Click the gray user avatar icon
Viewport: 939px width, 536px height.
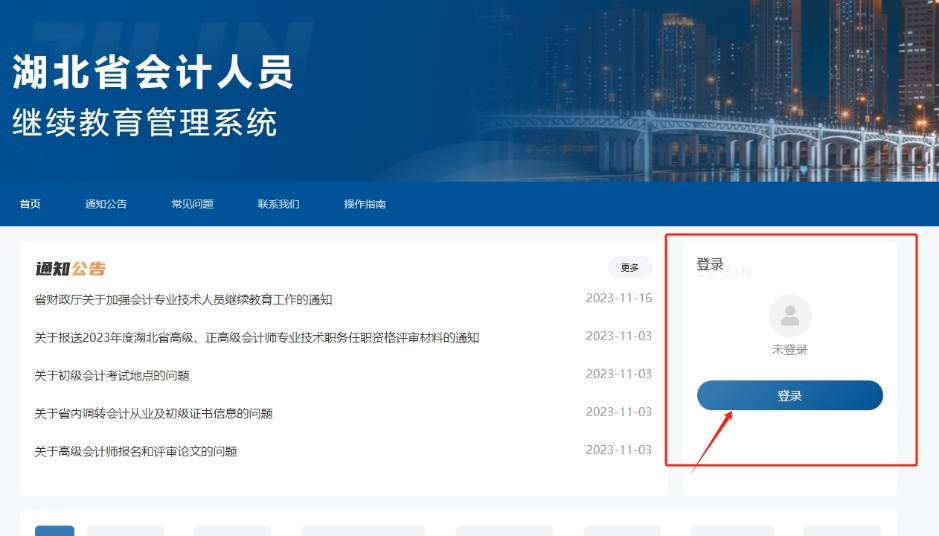point(789,316)
